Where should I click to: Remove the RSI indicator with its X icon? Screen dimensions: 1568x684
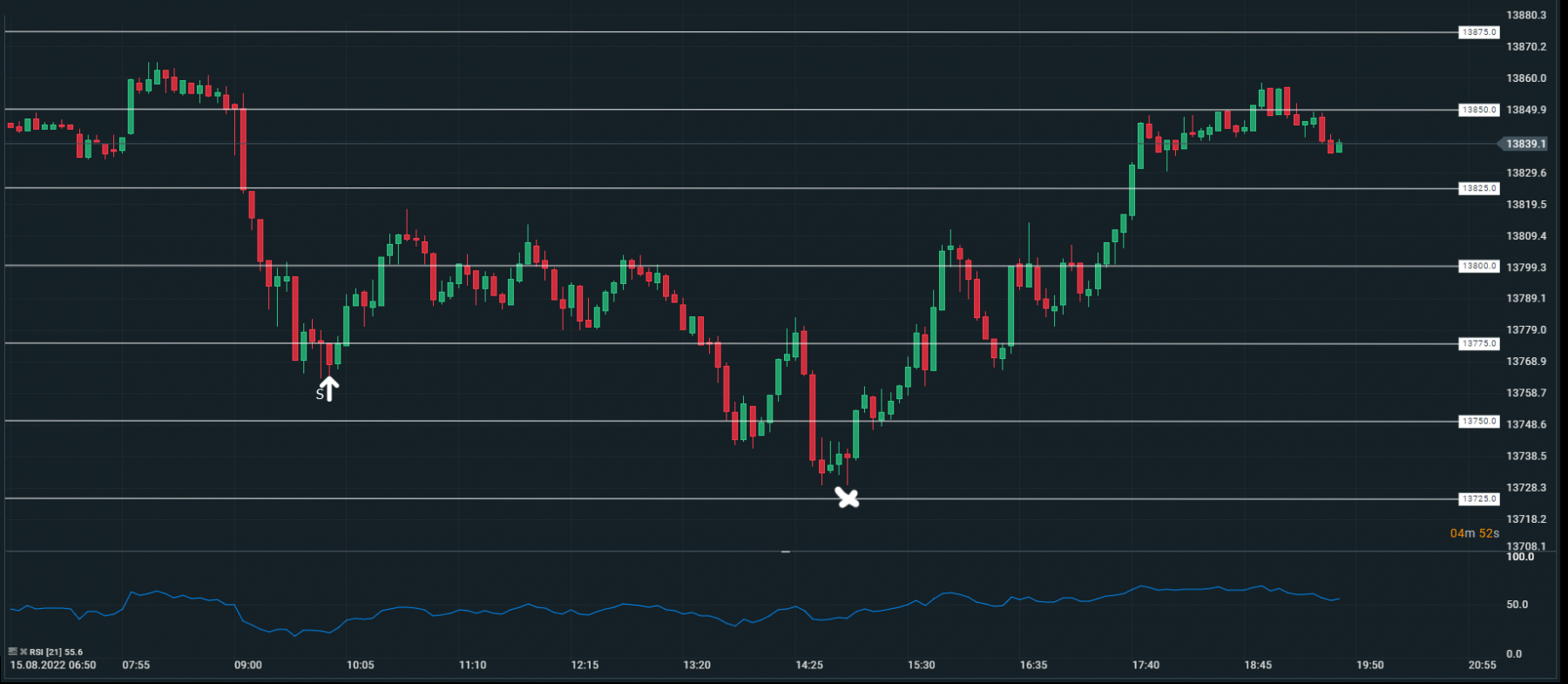(x=24, y=652)
